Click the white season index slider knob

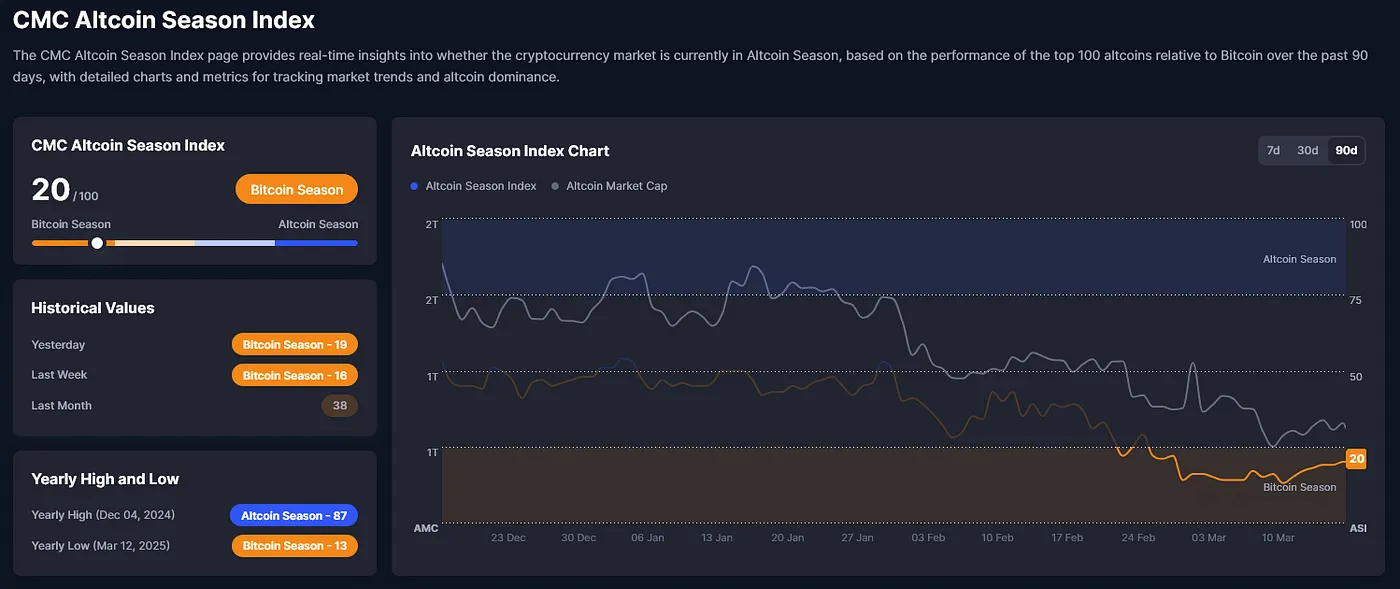coord(97,243)
